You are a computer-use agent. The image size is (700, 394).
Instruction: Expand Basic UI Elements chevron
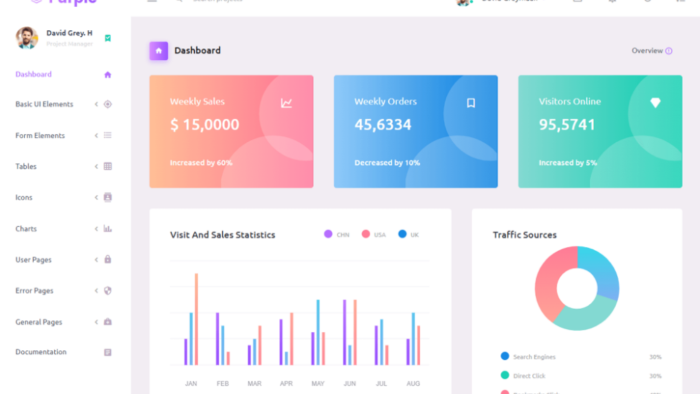point(96,104)
